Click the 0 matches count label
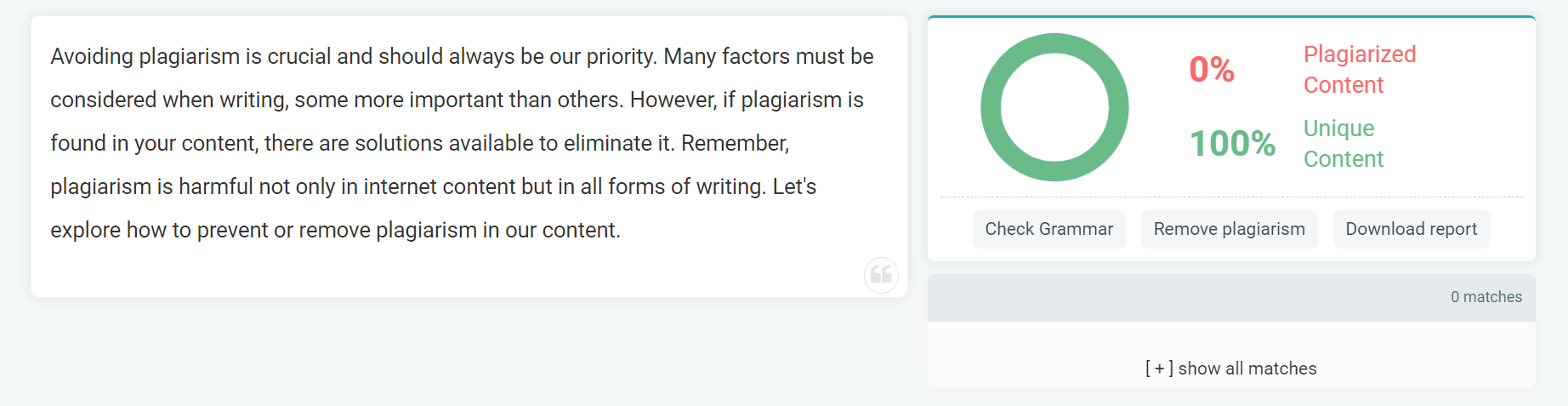Image resolution: width=1568 pixels, height=406 pixels. (1486, 297)
